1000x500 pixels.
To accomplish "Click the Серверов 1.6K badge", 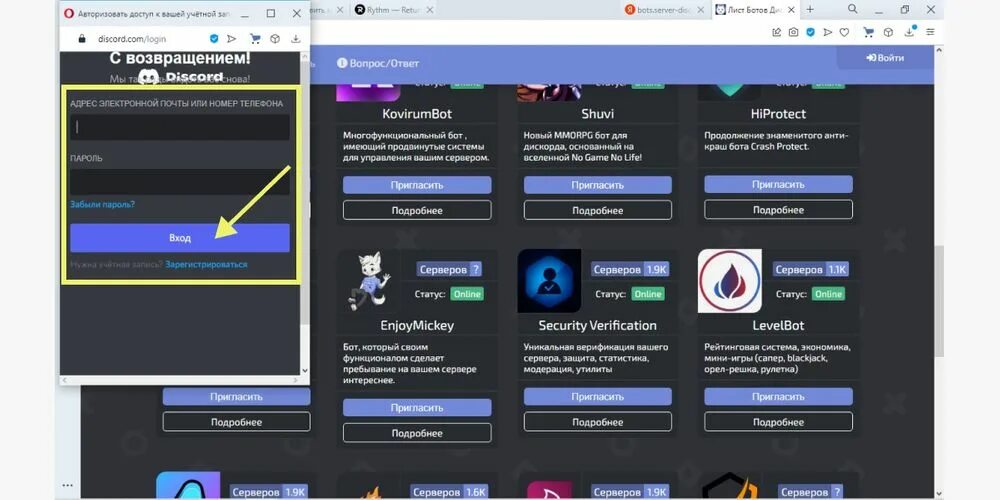I will pos(450,492).
